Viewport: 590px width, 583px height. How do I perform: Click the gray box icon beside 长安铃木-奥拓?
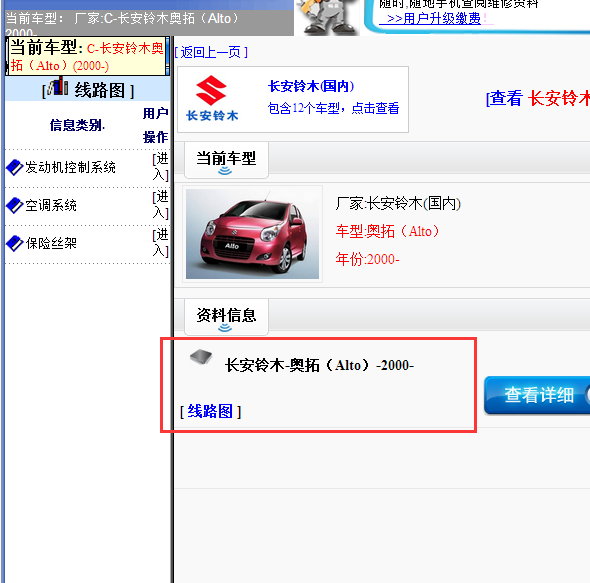coord(201,357)
